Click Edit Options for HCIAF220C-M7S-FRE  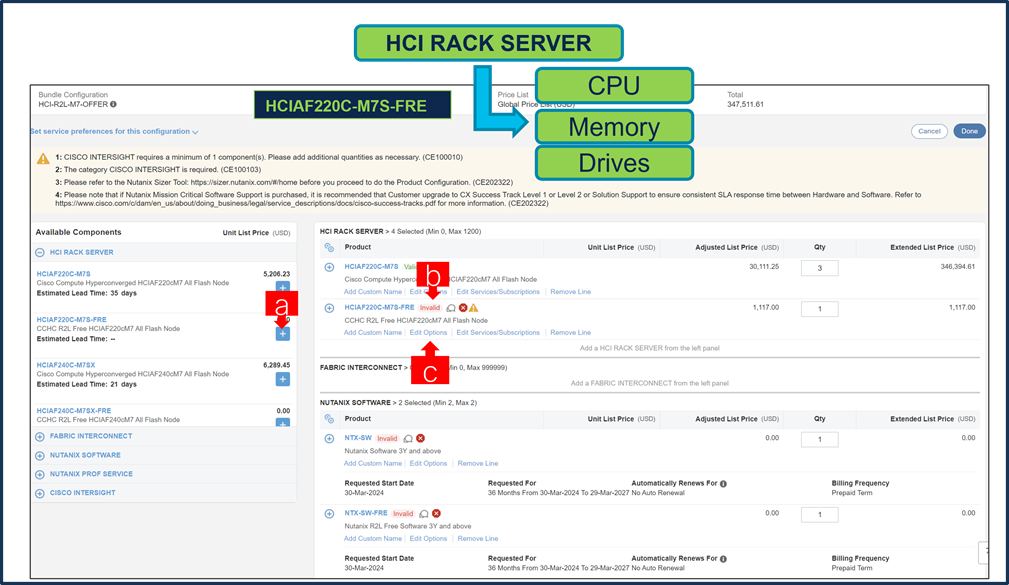coord(428,333)
